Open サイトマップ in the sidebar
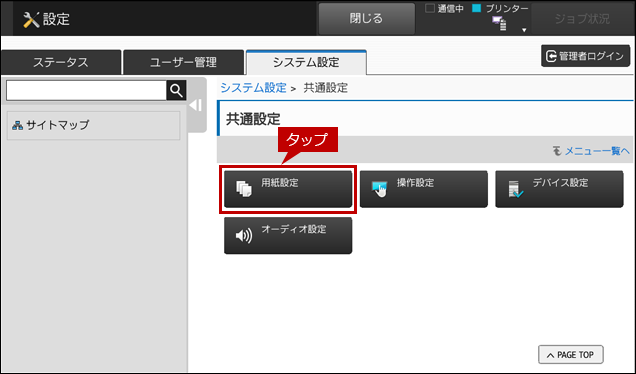This screenshot has width=636, height=374. click(x=93, y=125)
